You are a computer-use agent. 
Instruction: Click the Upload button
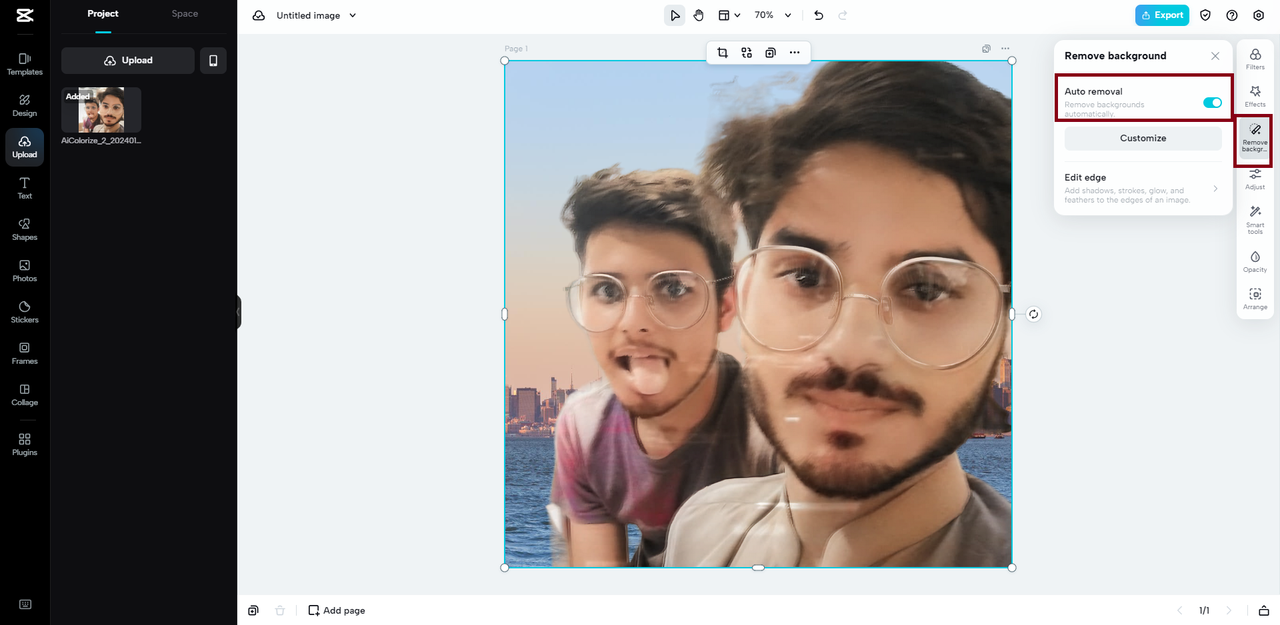coord(128,60)
